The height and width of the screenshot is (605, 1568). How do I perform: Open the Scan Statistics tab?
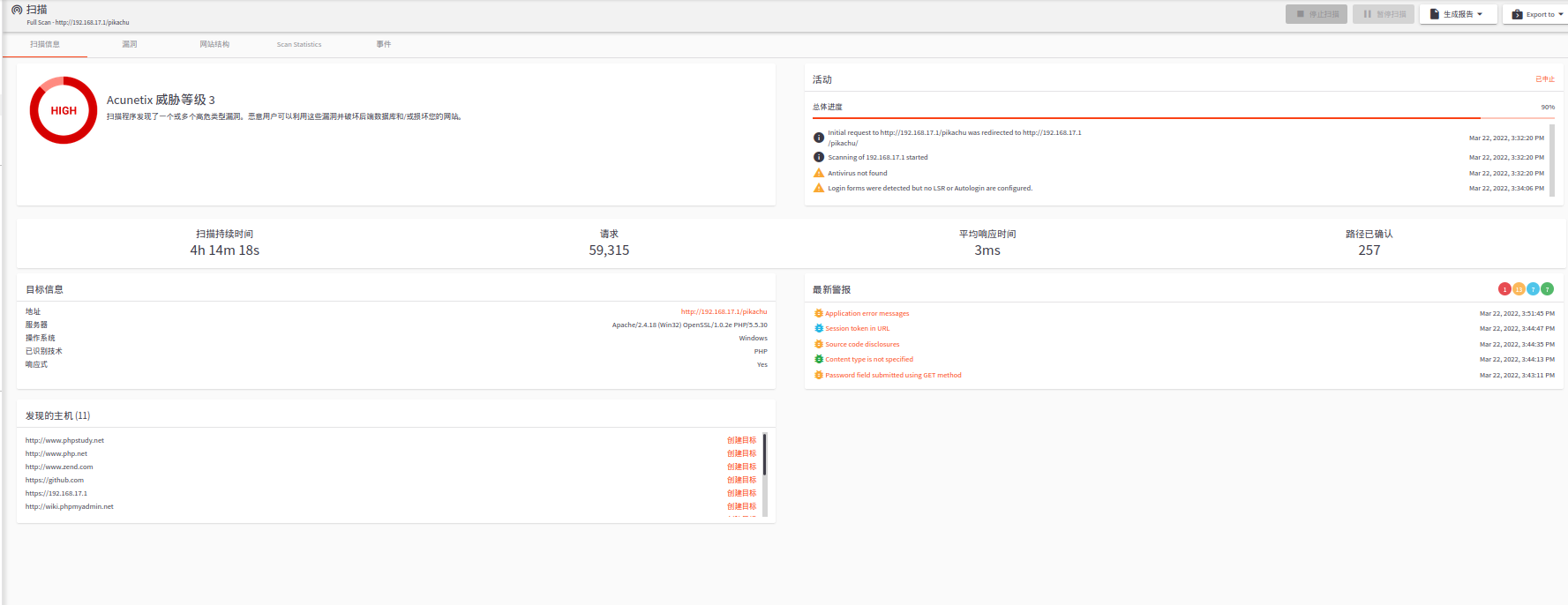299,44
